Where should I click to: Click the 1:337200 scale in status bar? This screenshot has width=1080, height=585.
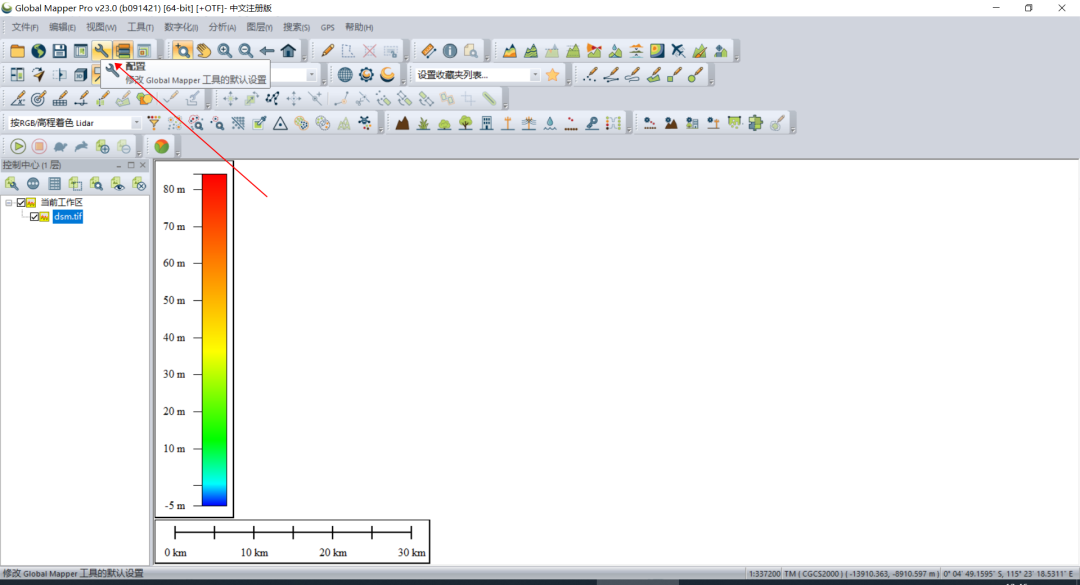(764, 573)
